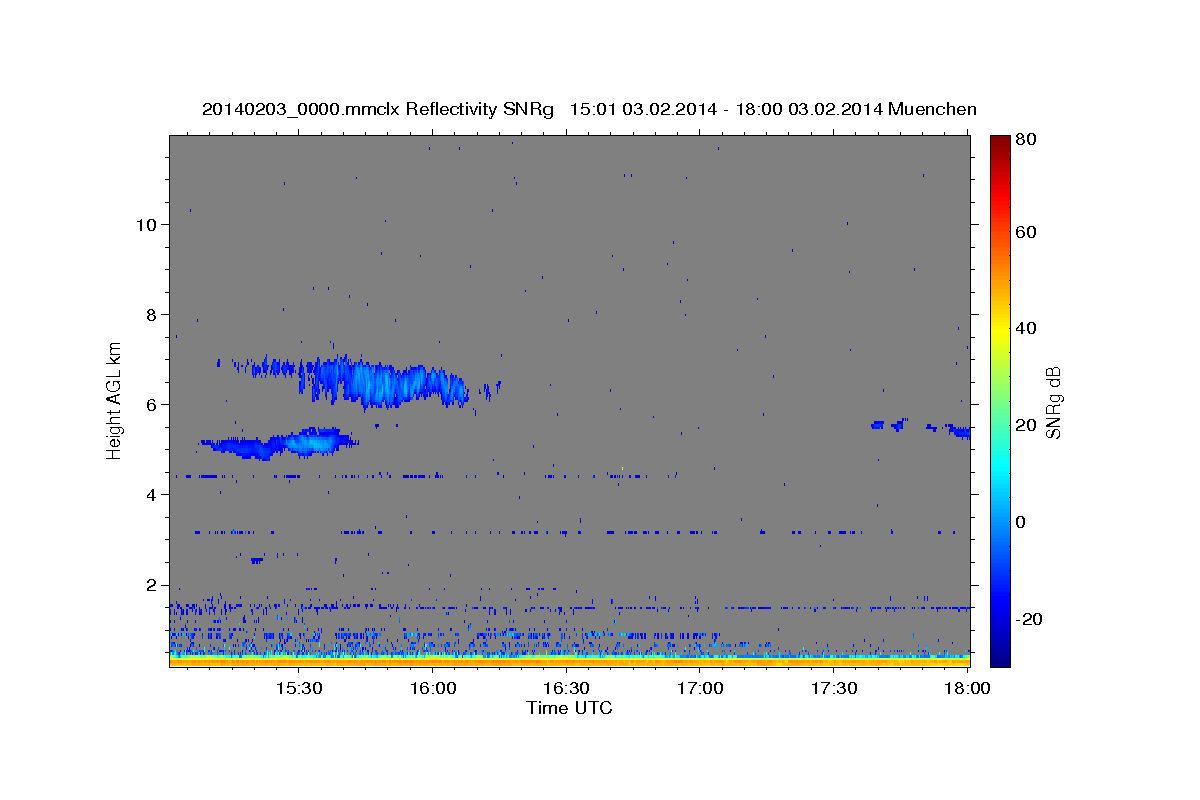The height and width of the screenshot is (800, 1200).
Task: Click the 17:00 time tick label
Action: (700, 688)
